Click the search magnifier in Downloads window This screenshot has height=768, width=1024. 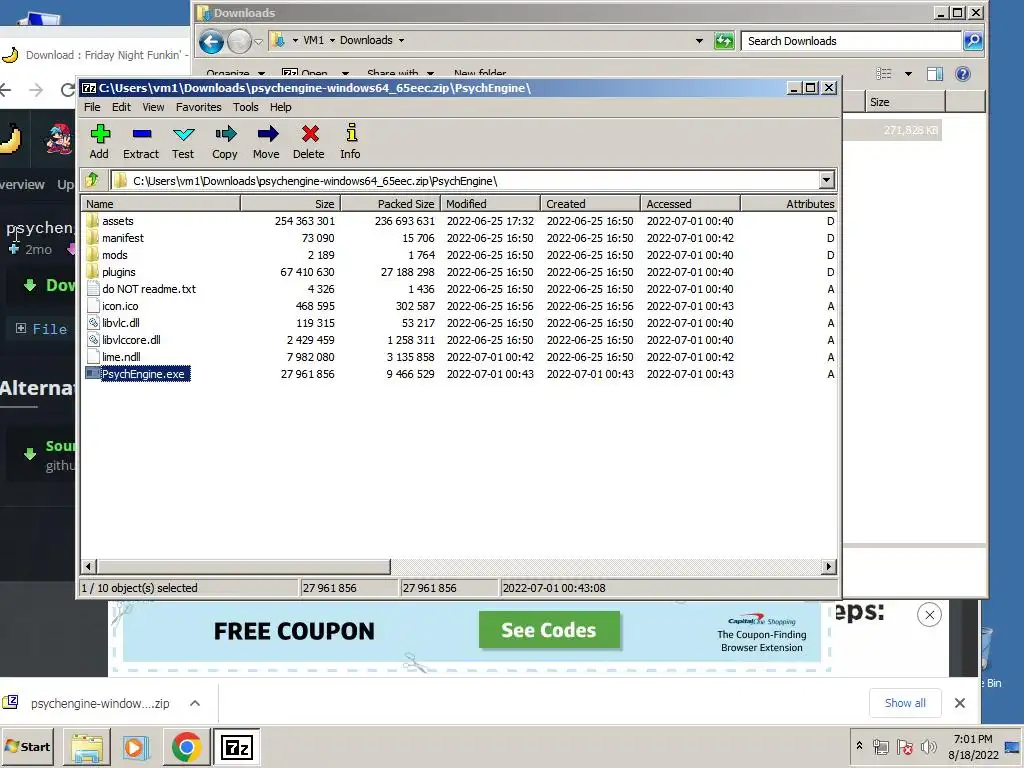tap(973, 40)
